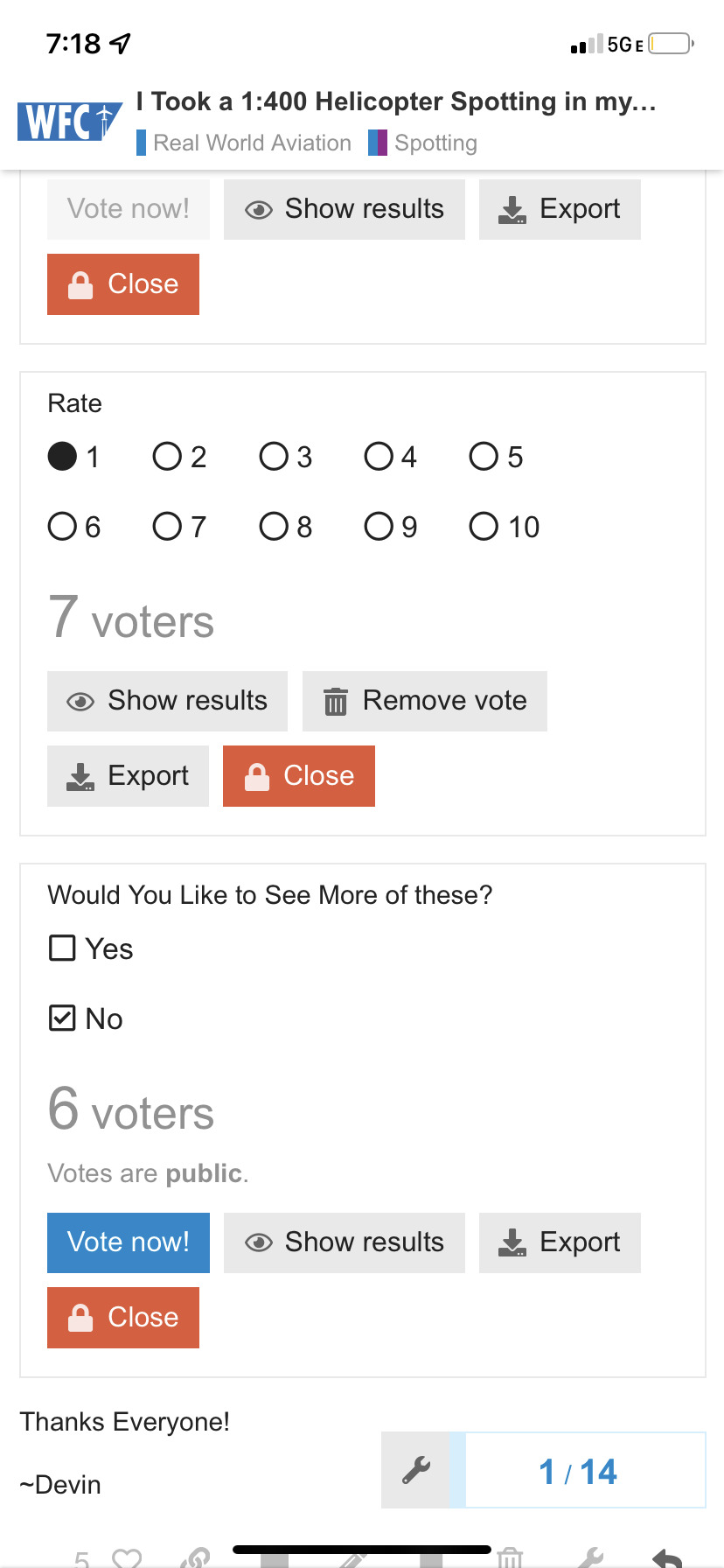This screenshot has height=1568, width=724.
Task: Close the Rate poll with the orange button
Action: point(299,776)
